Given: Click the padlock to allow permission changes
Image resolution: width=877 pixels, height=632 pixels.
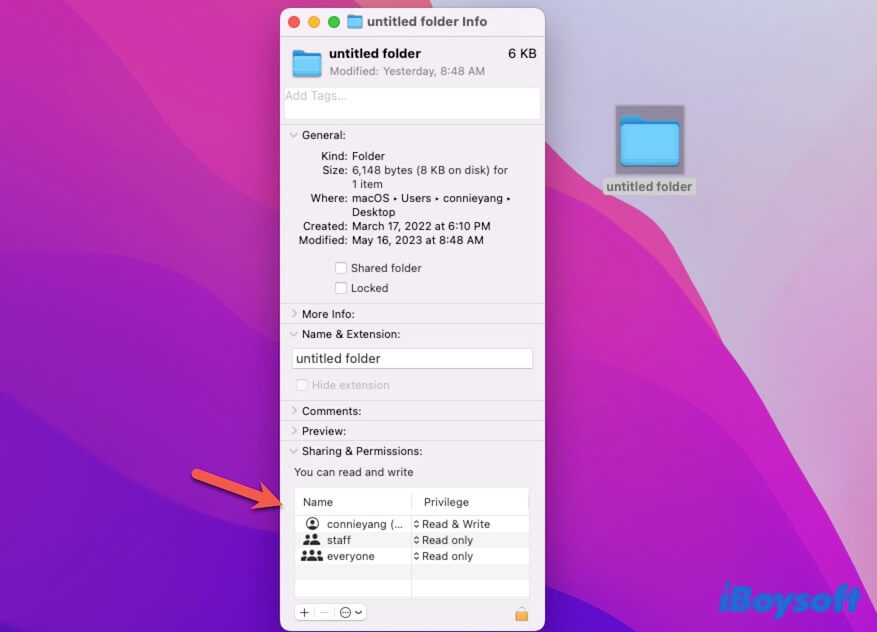Looking at the screenshot, I should point(520,612).
